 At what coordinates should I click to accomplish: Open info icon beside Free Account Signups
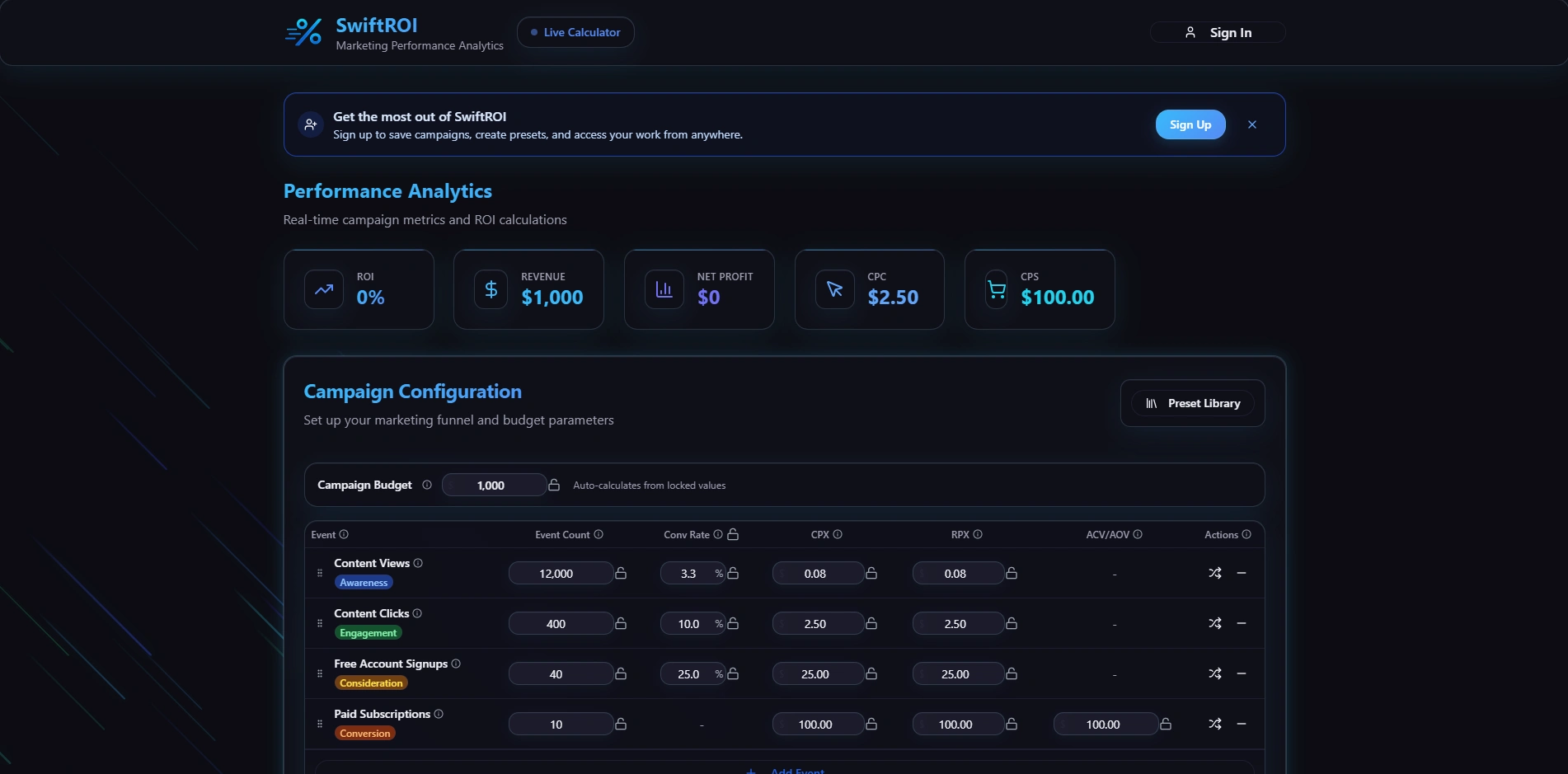(456, 664)
